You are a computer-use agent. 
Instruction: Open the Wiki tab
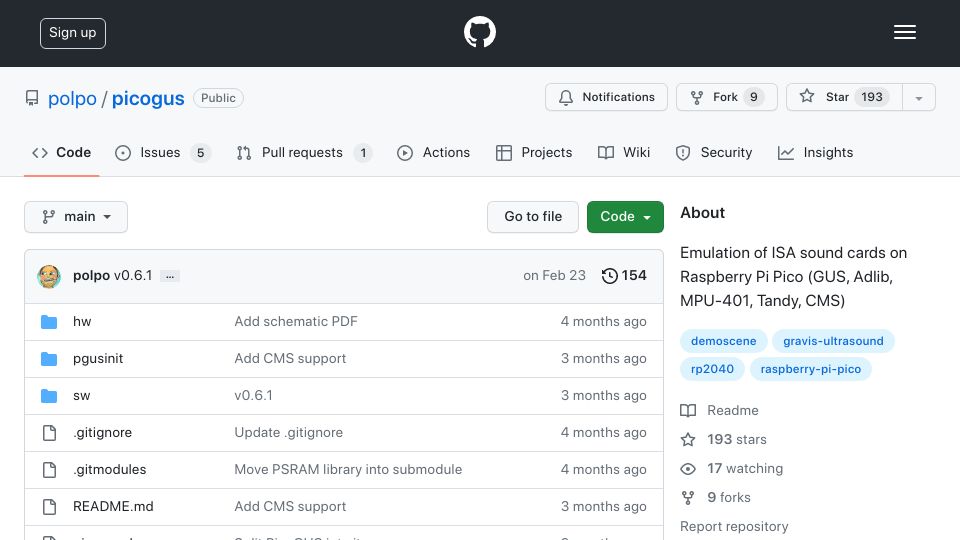pyautogui.click(x=624, y=152)
